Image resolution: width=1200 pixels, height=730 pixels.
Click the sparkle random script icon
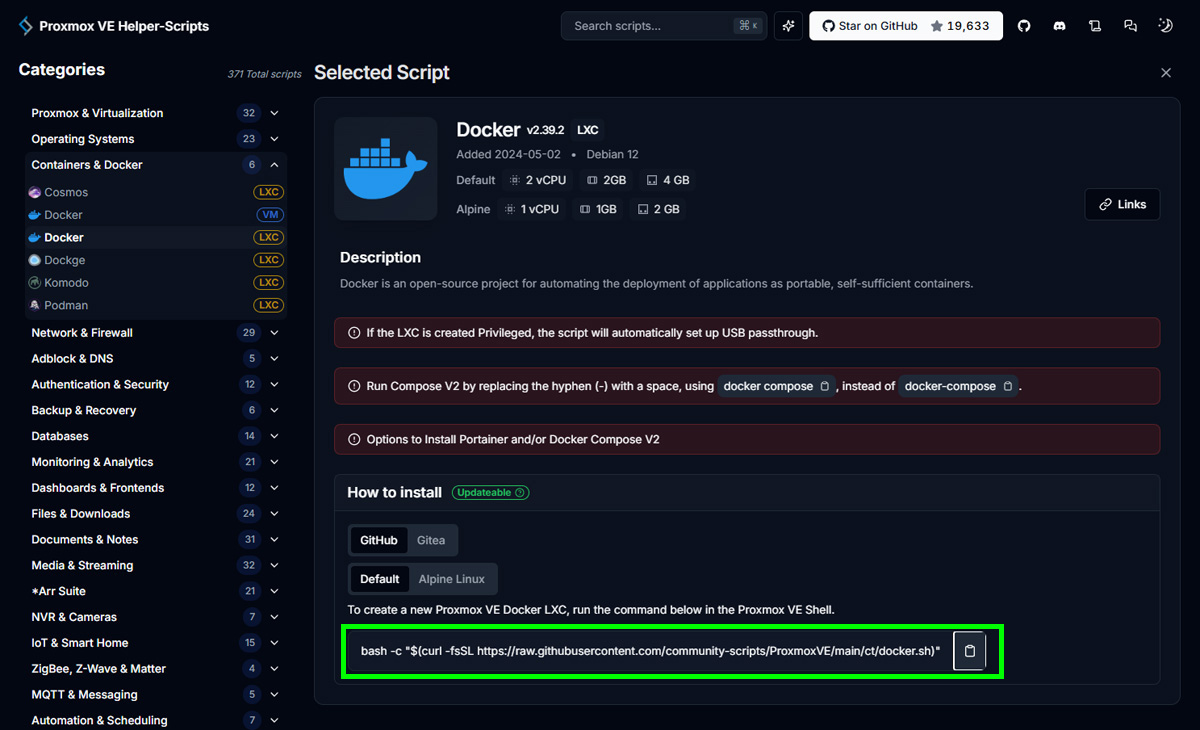click(x=788, y=26)
